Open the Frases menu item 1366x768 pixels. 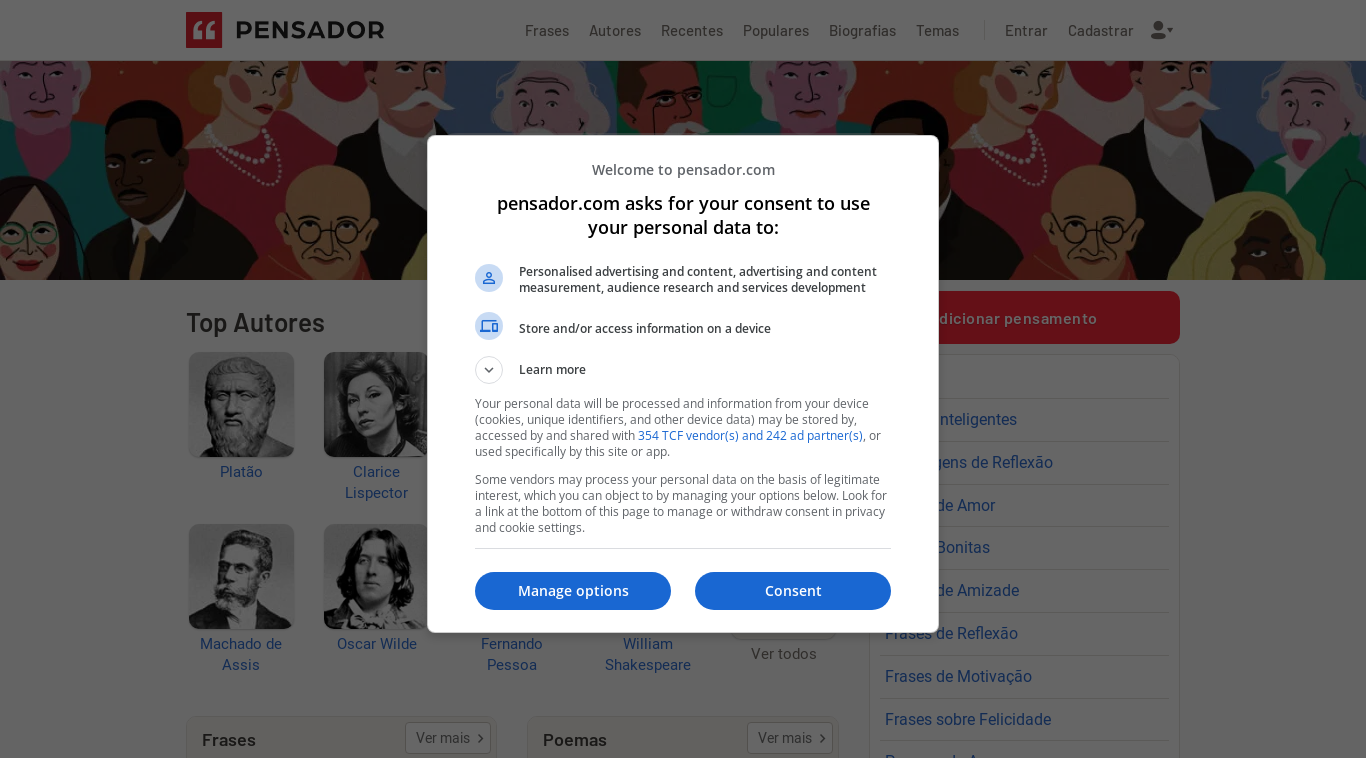(x=547, y=31)
